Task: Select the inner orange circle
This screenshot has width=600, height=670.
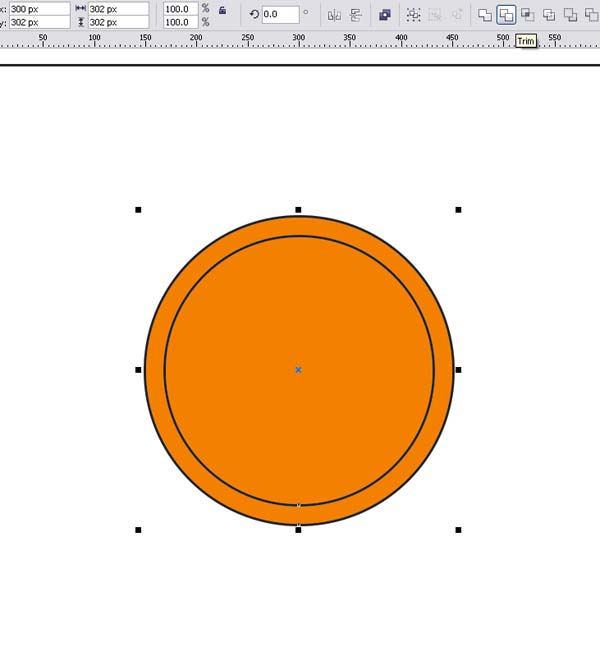Action: [299, 325]
